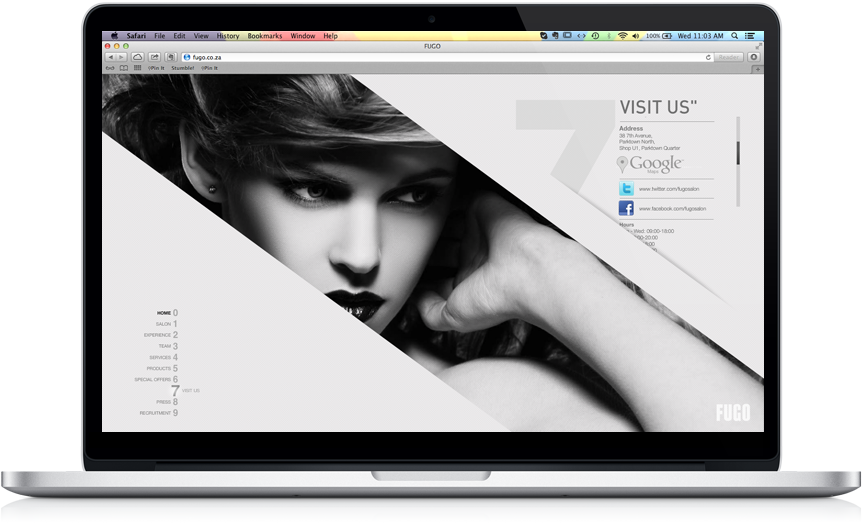Open Top Sites grid icon
The image size is (863, 525).
point(138,68)
